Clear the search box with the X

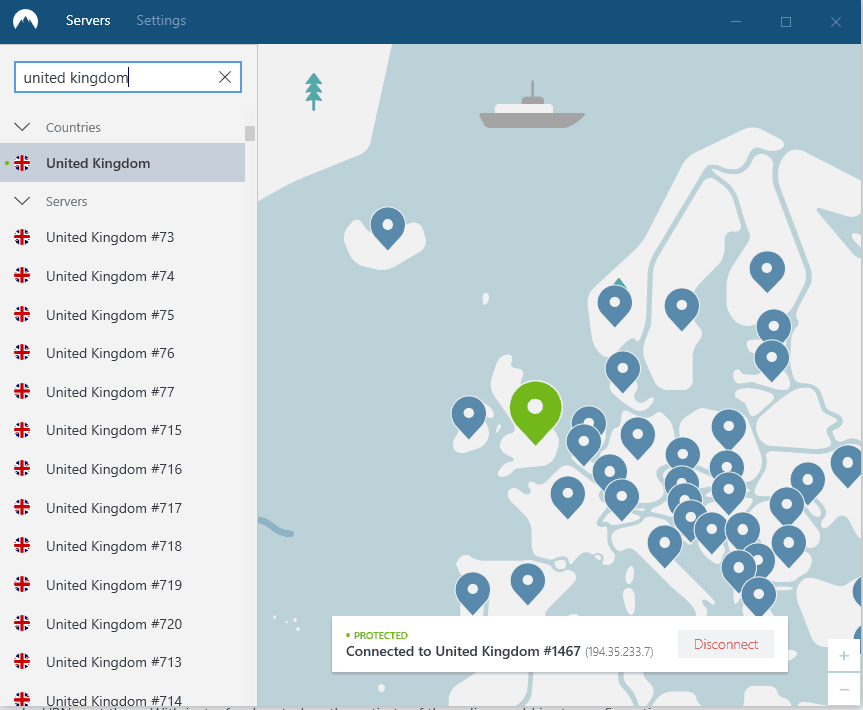point(225,77)
